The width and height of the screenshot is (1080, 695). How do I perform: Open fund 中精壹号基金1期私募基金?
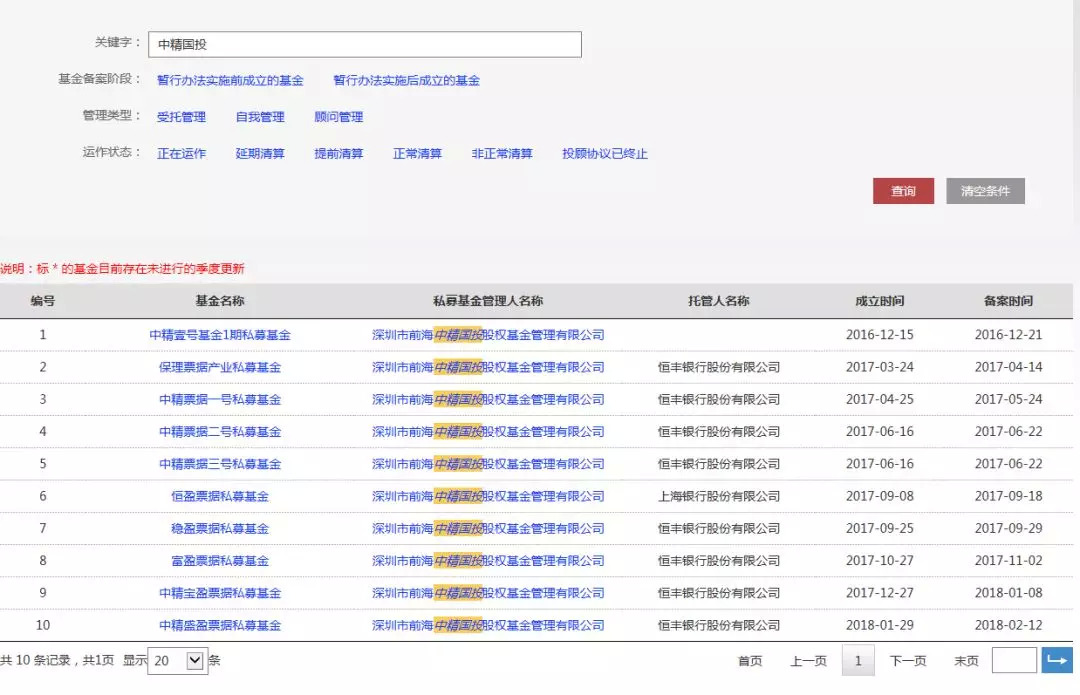tap(219, 335)
